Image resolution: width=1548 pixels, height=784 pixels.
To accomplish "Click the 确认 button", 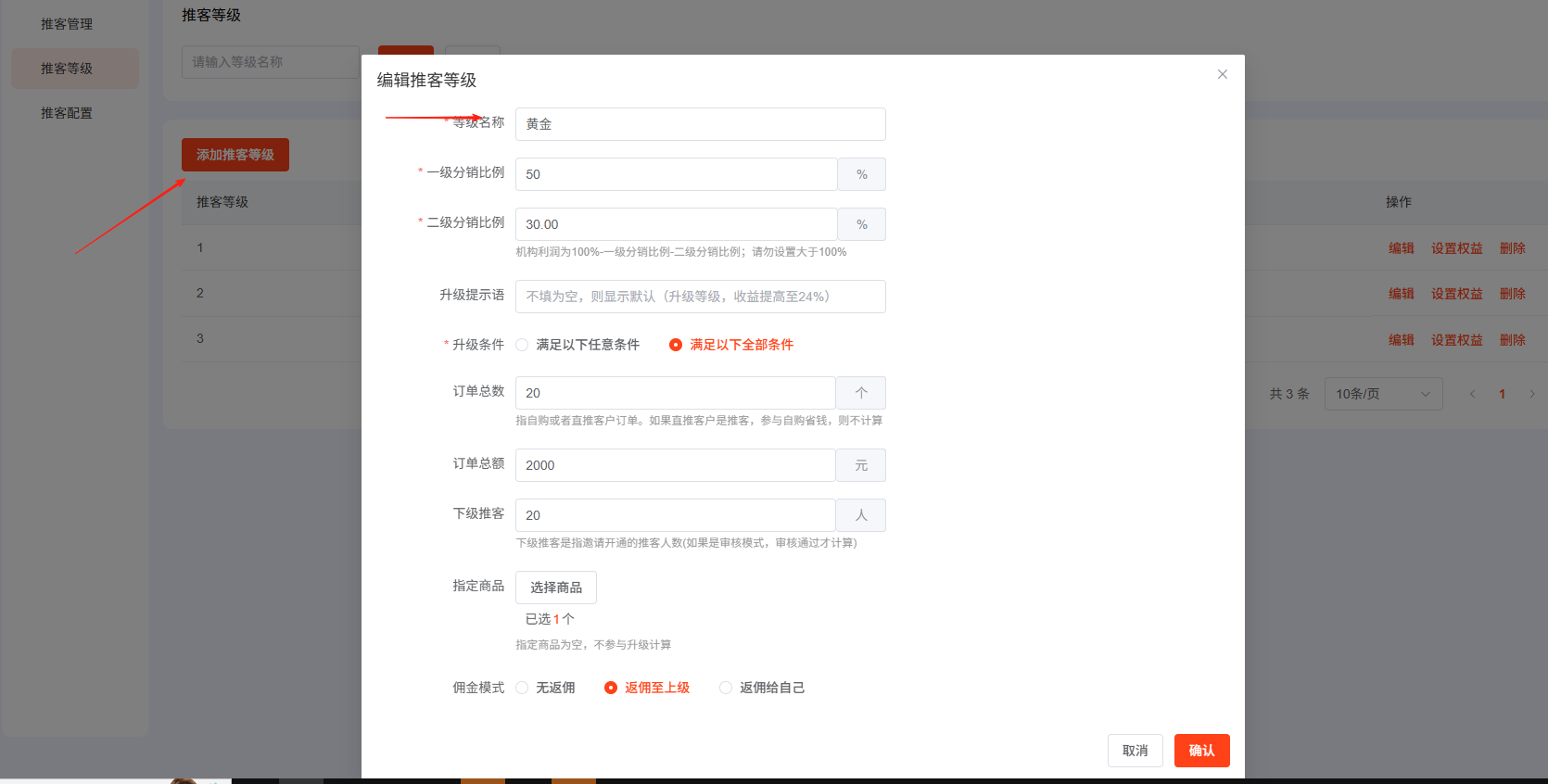I will click(x=1201, y=751).
